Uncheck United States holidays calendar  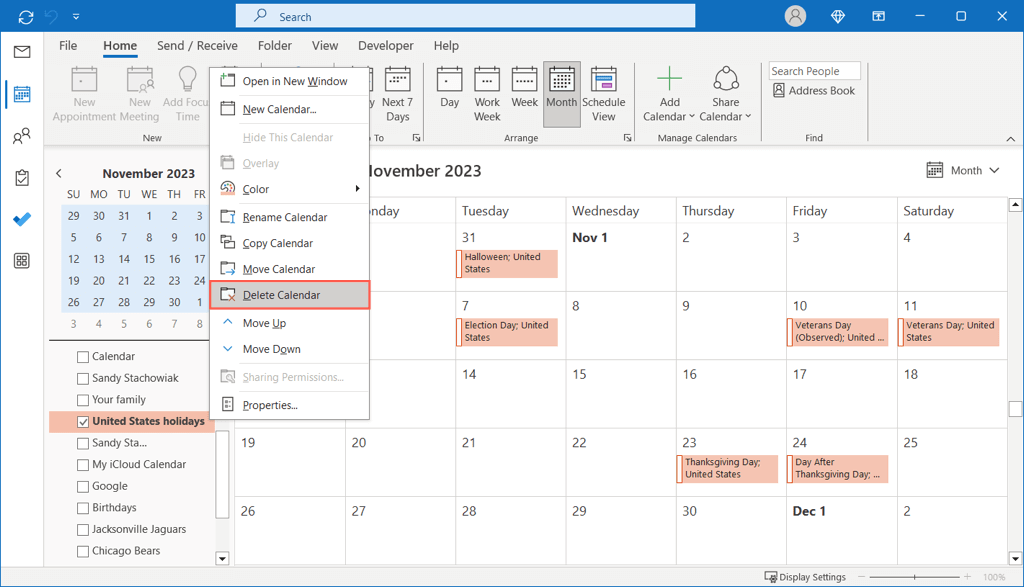83,422
